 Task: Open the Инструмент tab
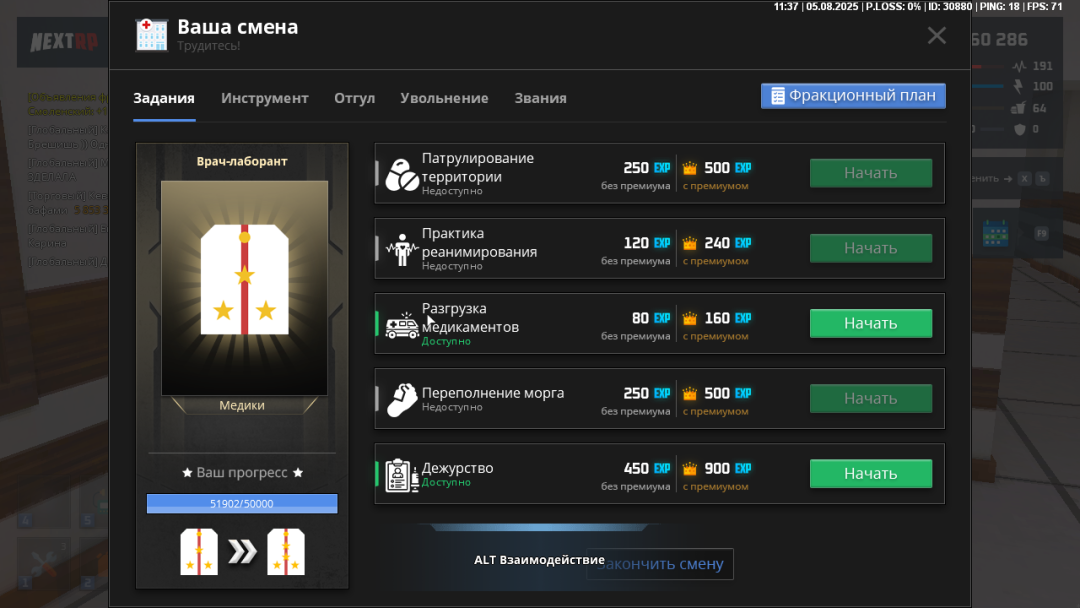[264, 98]
